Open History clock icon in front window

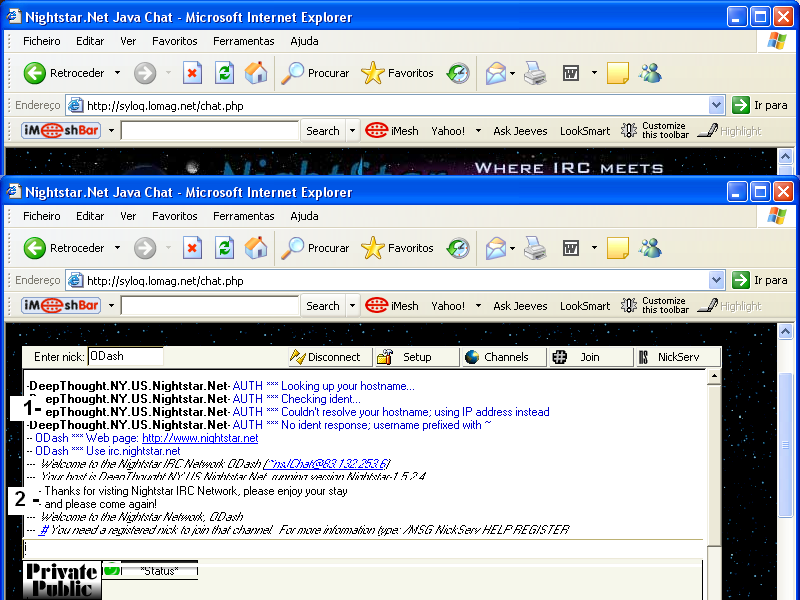pyautogui.click(x=458, y=248)
